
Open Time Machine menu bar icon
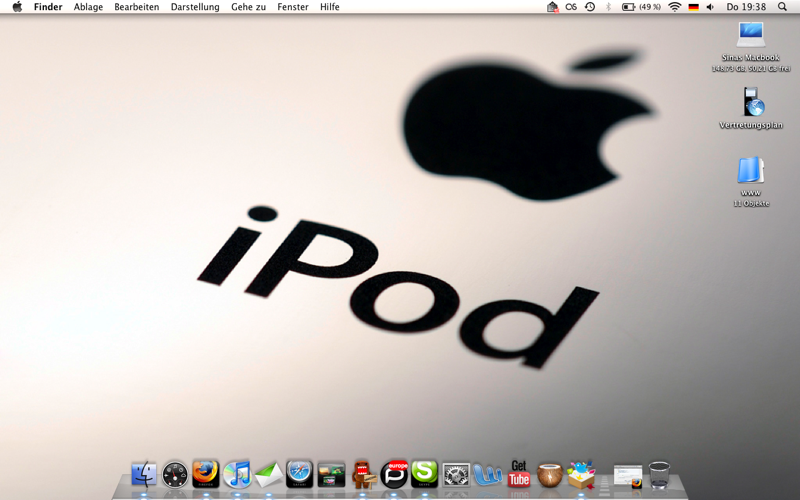[x=590, y=7]
